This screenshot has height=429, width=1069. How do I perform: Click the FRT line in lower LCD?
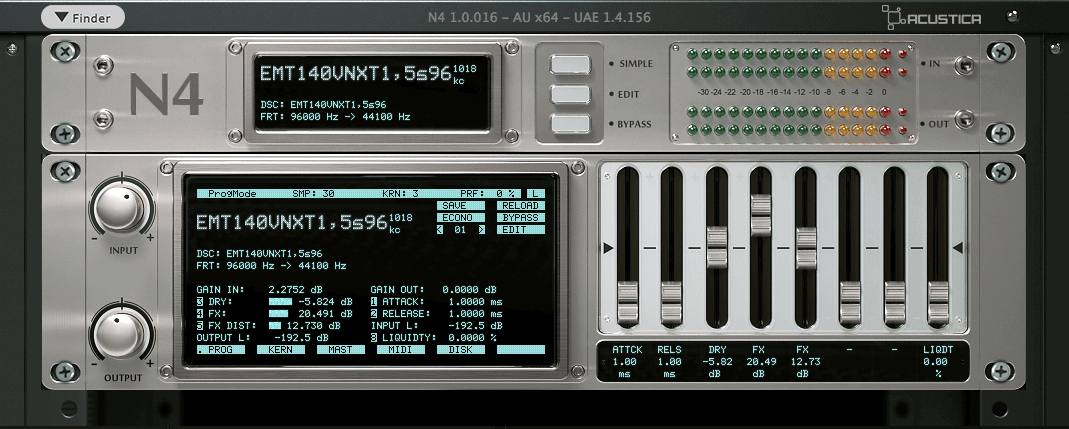[271, 266]
